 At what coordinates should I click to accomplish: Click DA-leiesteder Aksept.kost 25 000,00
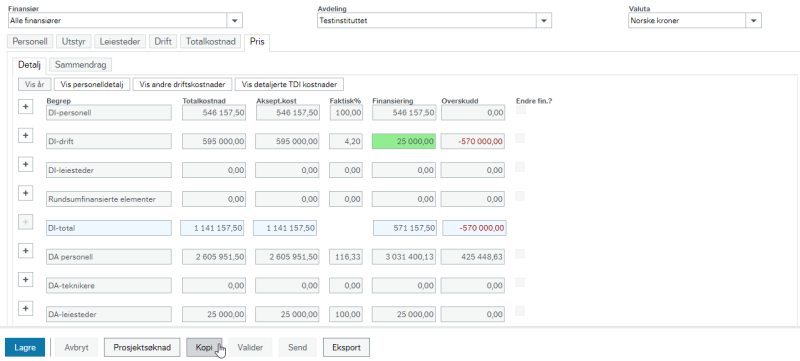(x=287, y=315)
